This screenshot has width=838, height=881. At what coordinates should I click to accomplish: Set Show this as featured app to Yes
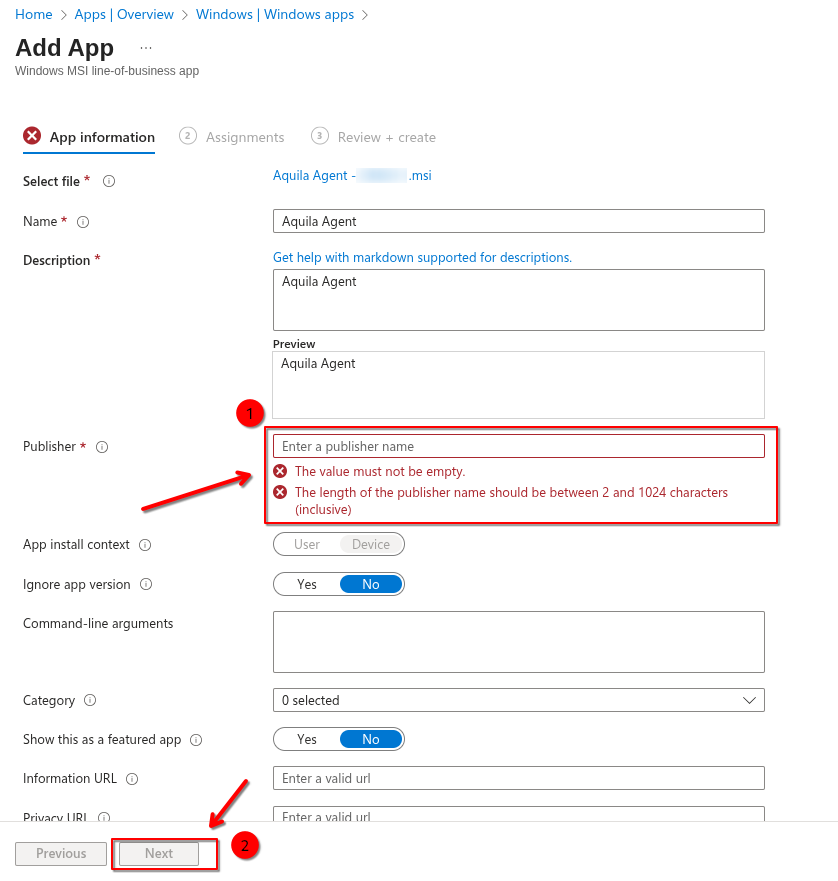tap(307, 739)
